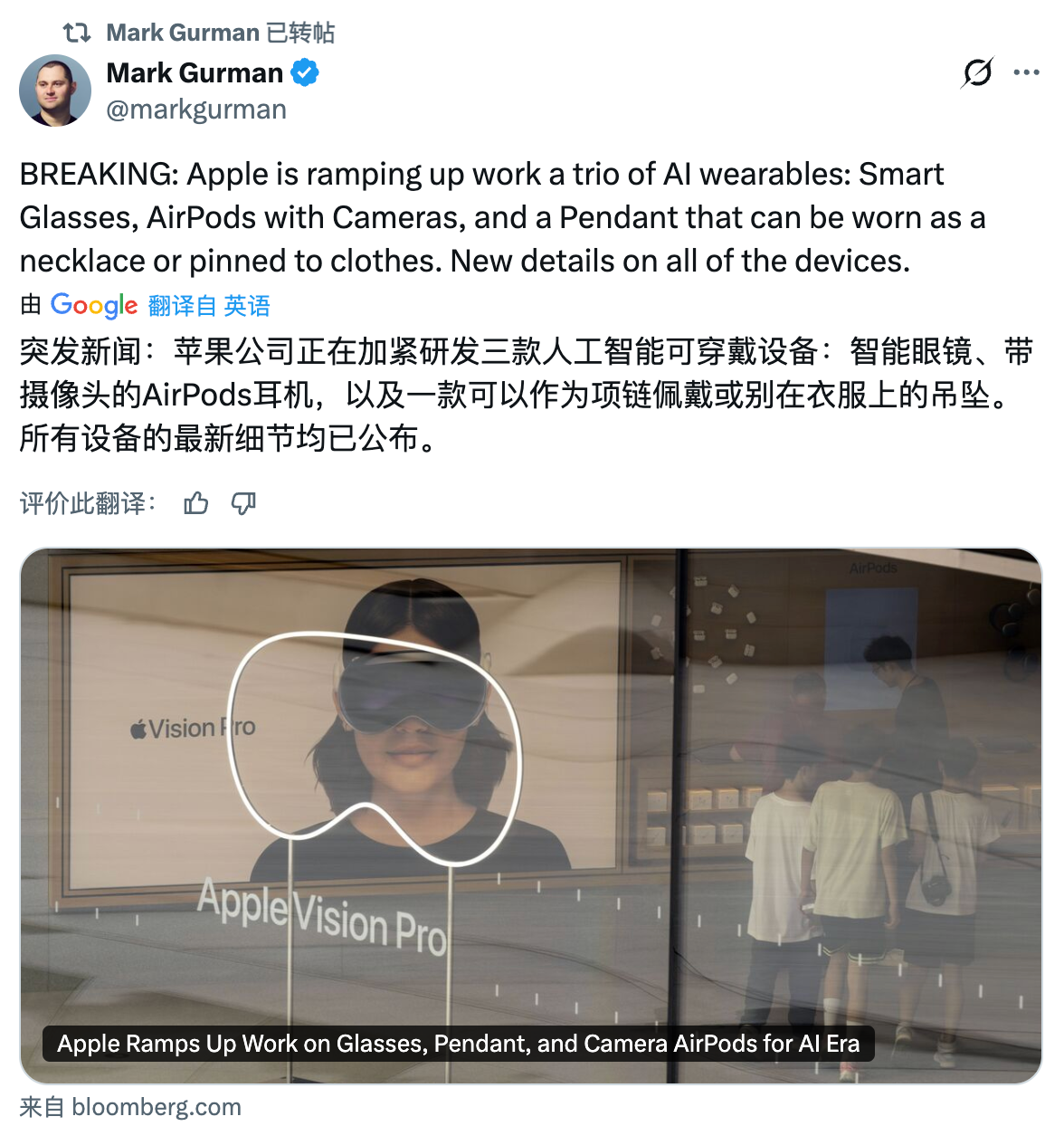Click the 由 text before Google logo
This screenshot has height=1126, width=1064.
(31, 305)
